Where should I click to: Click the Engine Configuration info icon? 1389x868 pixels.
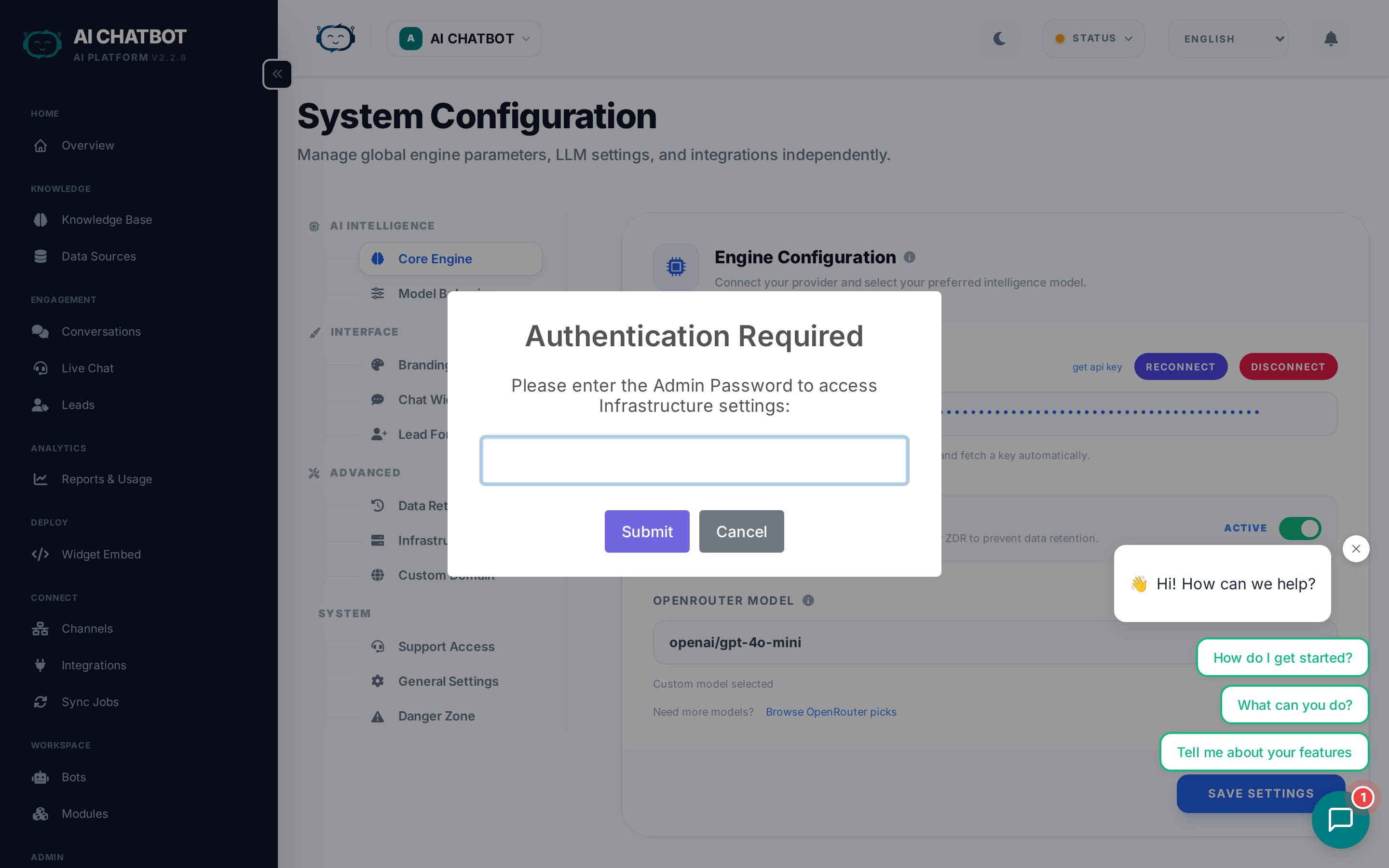(x=909, y=257)
